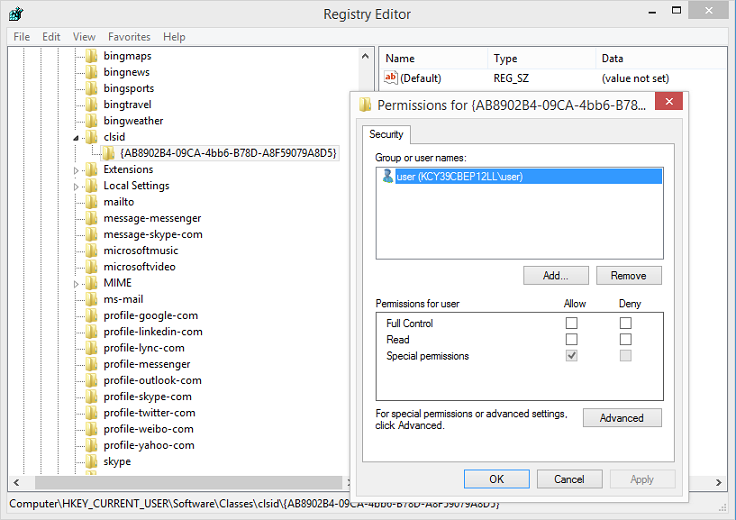Select the Security tab
The width and height of the screenshot is (736, 520).
coord(386,134)
